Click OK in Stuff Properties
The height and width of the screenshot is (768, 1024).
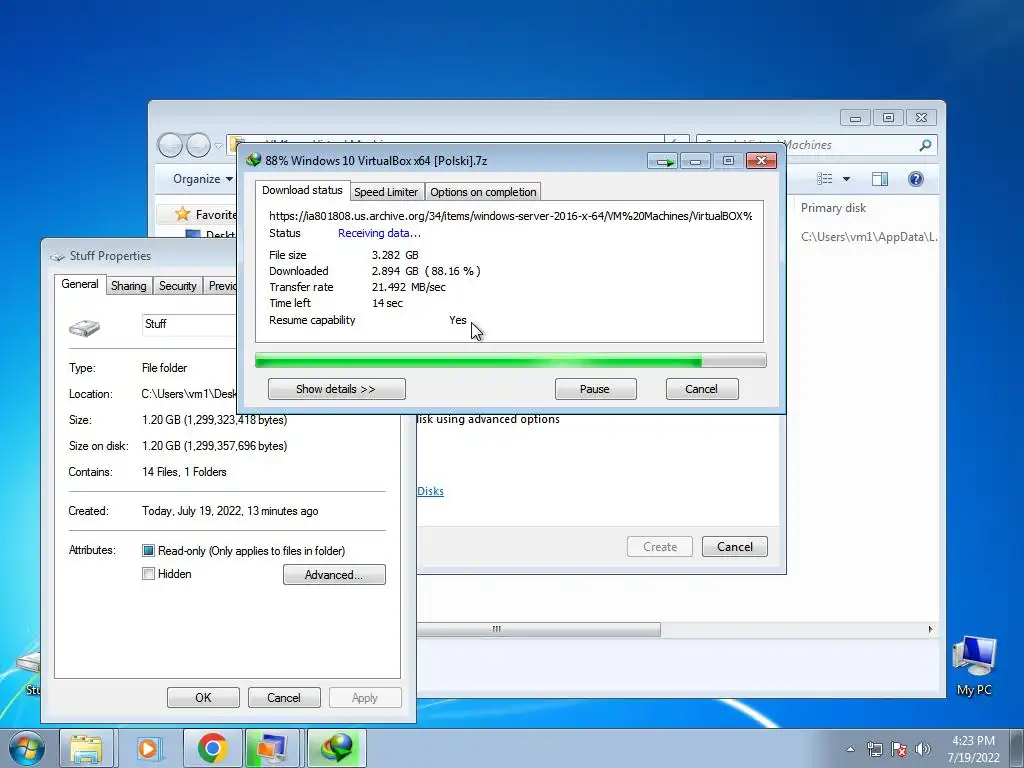203,697
